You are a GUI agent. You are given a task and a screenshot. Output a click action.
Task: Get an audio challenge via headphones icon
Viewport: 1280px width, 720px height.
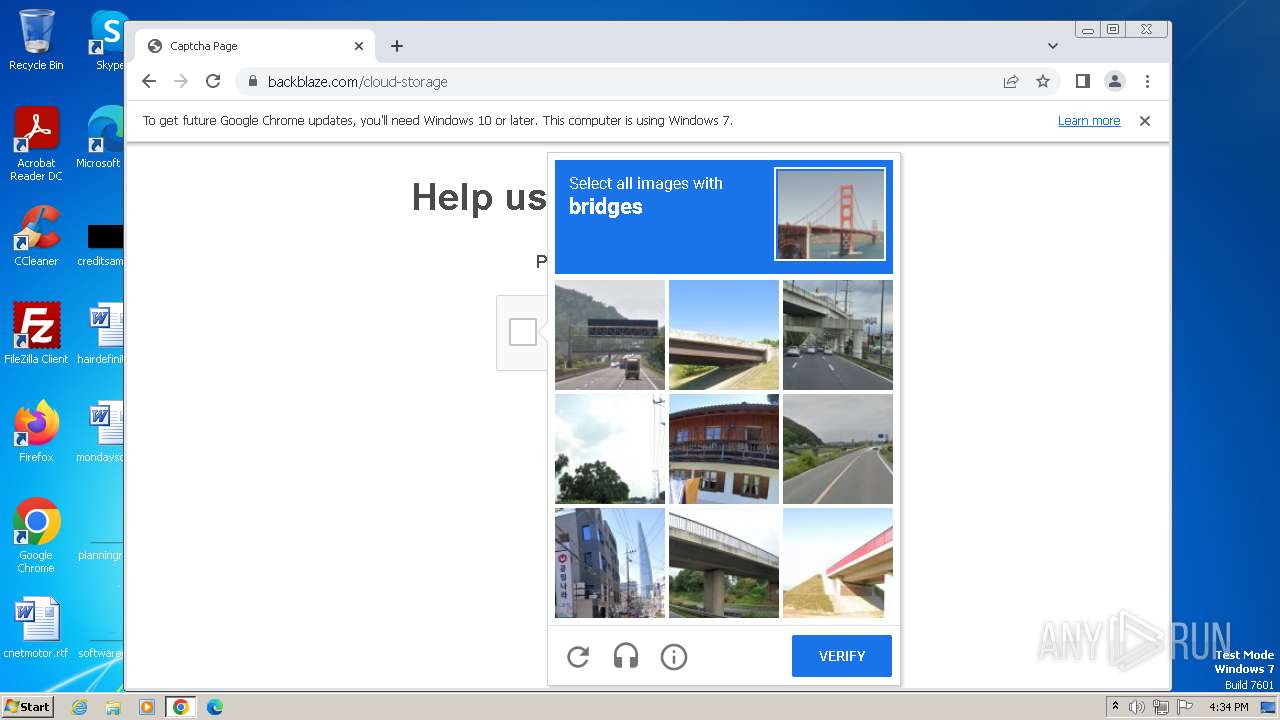click(x=626, y=656)
